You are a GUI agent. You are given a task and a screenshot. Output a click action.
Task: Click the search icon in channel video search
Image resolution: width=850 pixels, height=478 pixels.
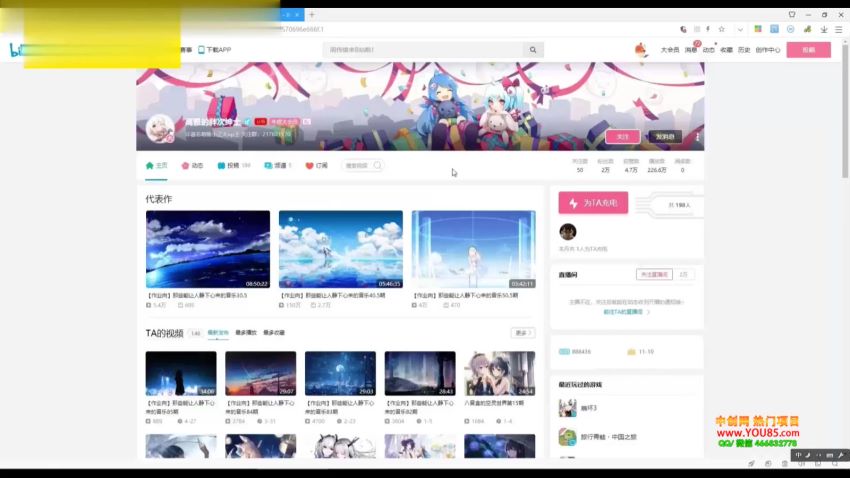(x=377, y=165)
